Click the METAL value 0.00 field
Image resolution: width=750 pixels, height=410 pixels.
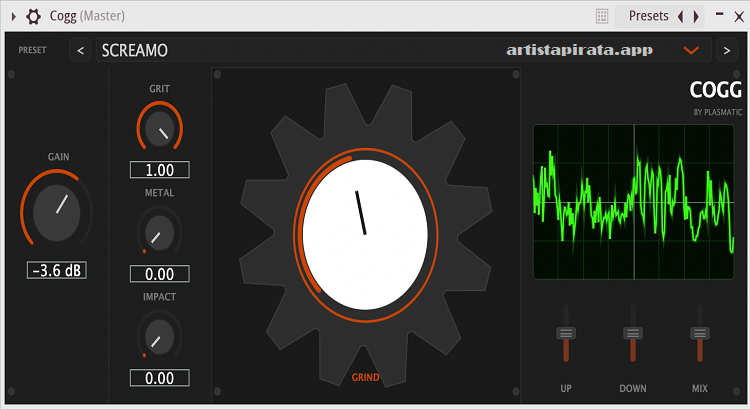tap(159, 274)
